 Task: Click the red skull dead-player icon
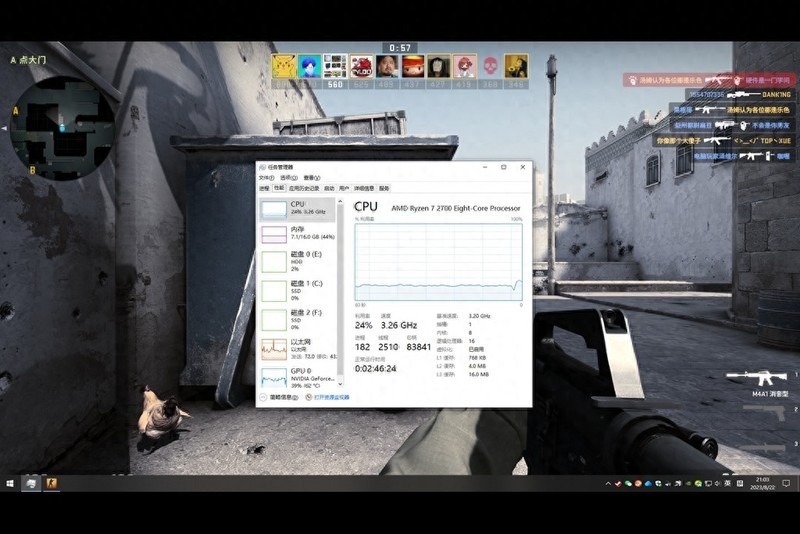490,66
